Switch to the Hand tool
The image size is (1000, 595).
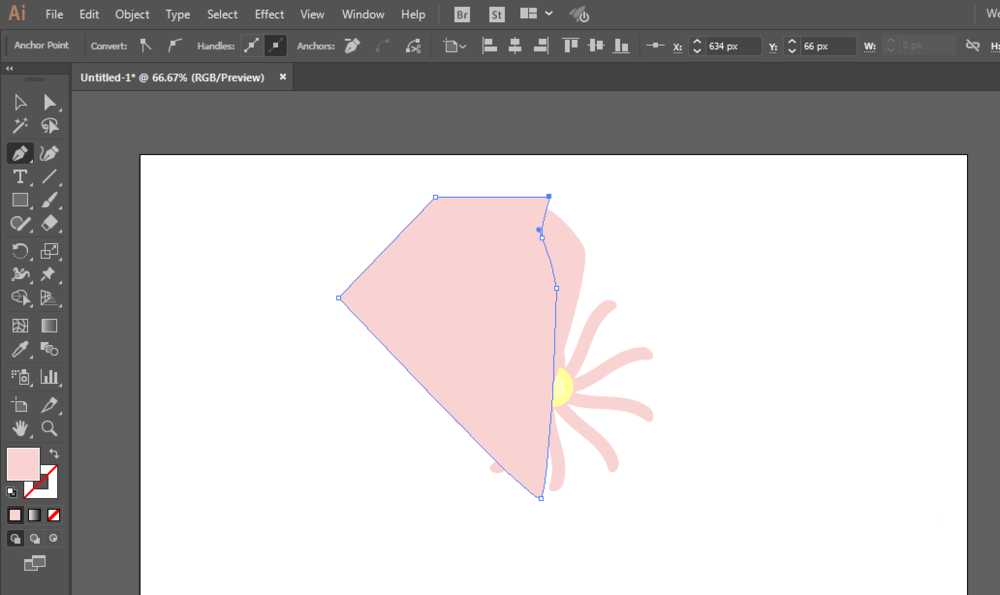(x=19, y=429)
